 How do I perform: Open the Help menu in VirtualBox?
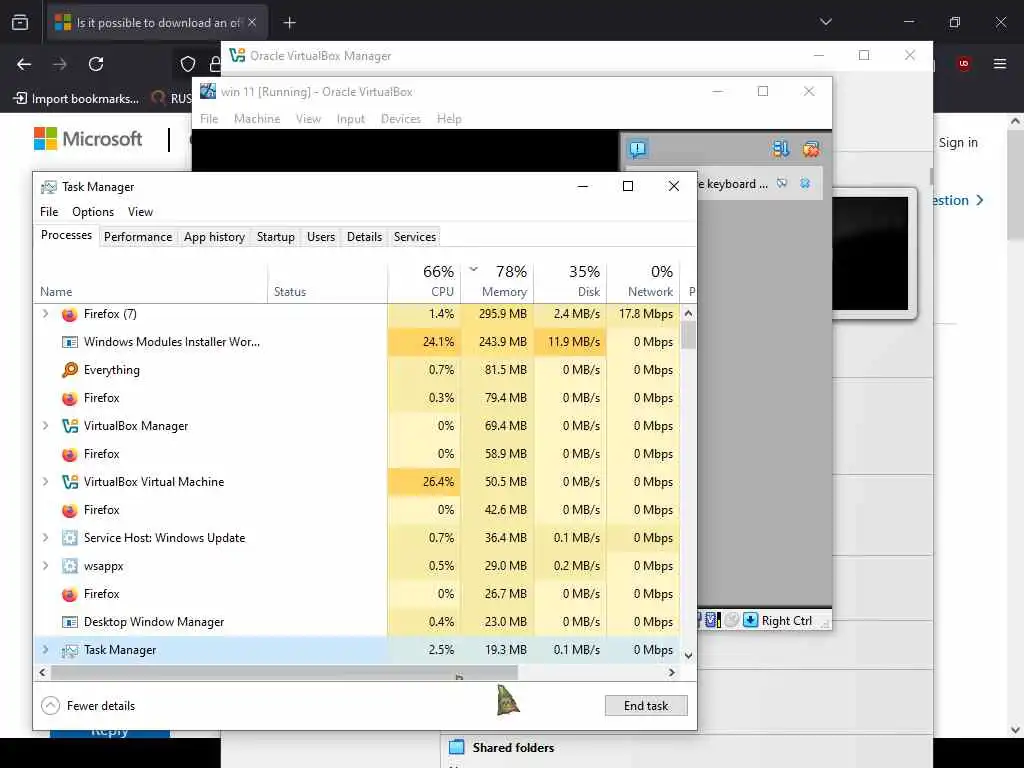click(449, 119)
